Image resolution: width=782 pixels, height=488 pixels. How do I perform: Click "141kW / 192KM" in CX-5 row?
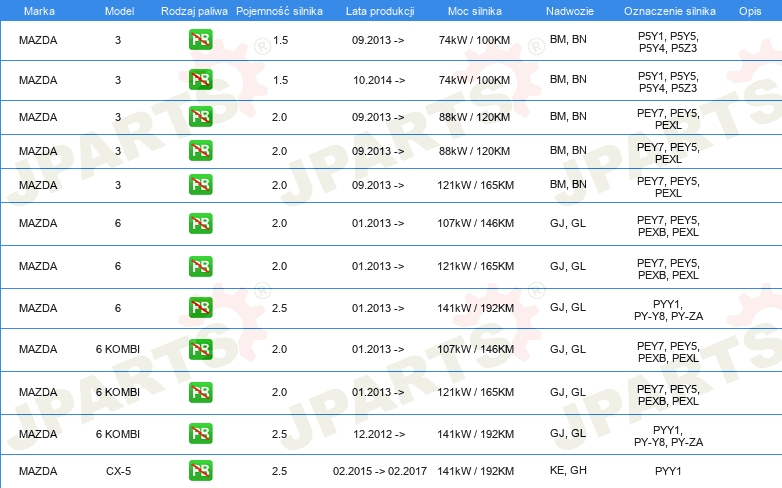(475, 471)
